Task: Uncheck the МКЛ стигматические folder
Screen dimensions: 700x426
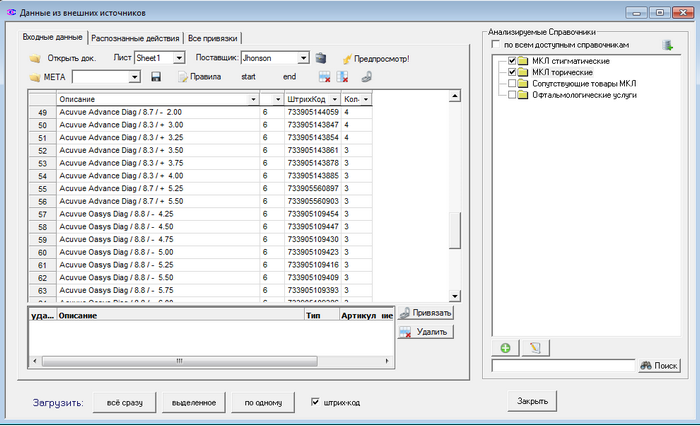Action: pyautogui.click(x=513, y=62)
